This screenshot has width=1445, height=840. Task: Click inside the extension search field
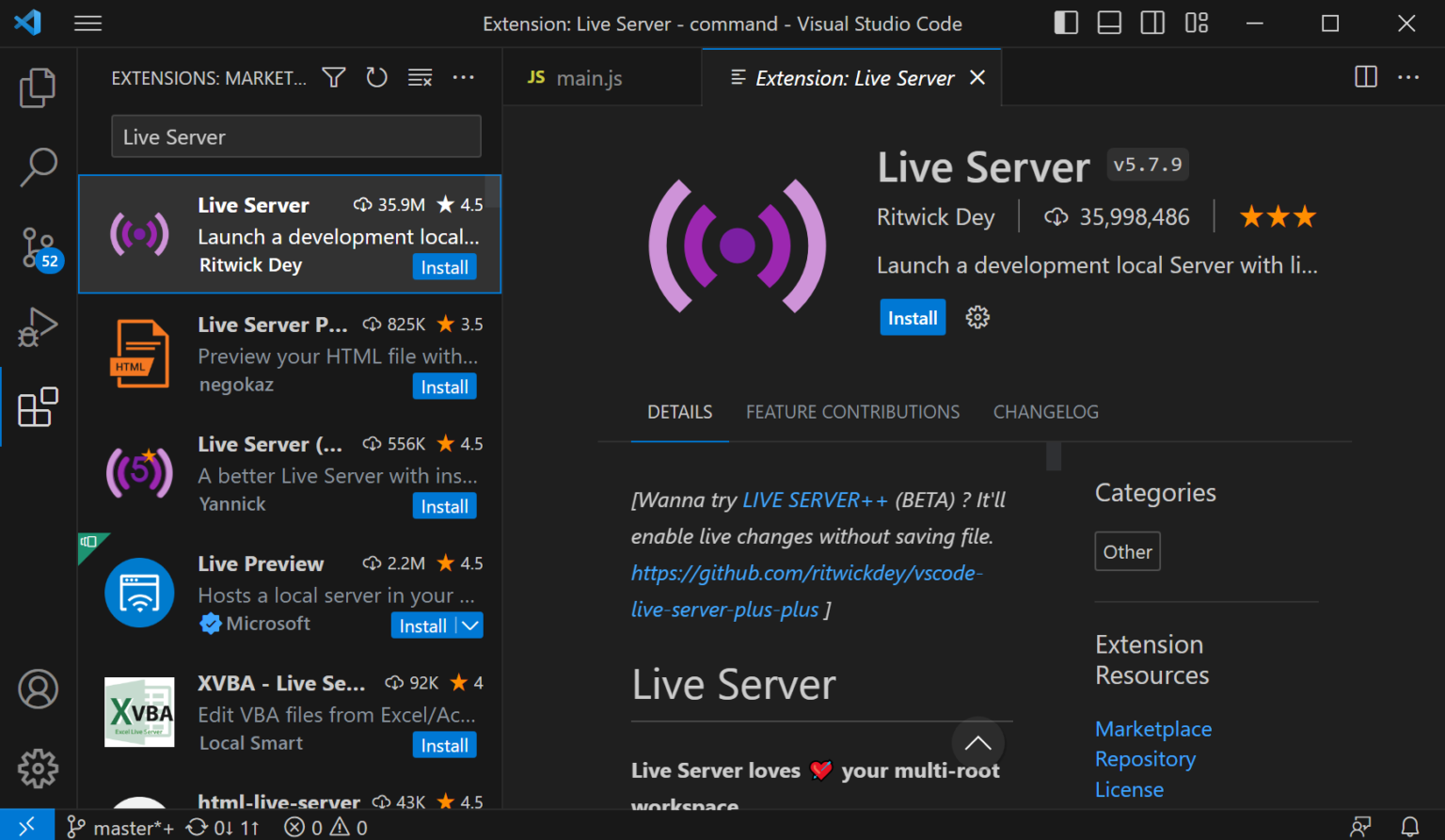[295, 136]
